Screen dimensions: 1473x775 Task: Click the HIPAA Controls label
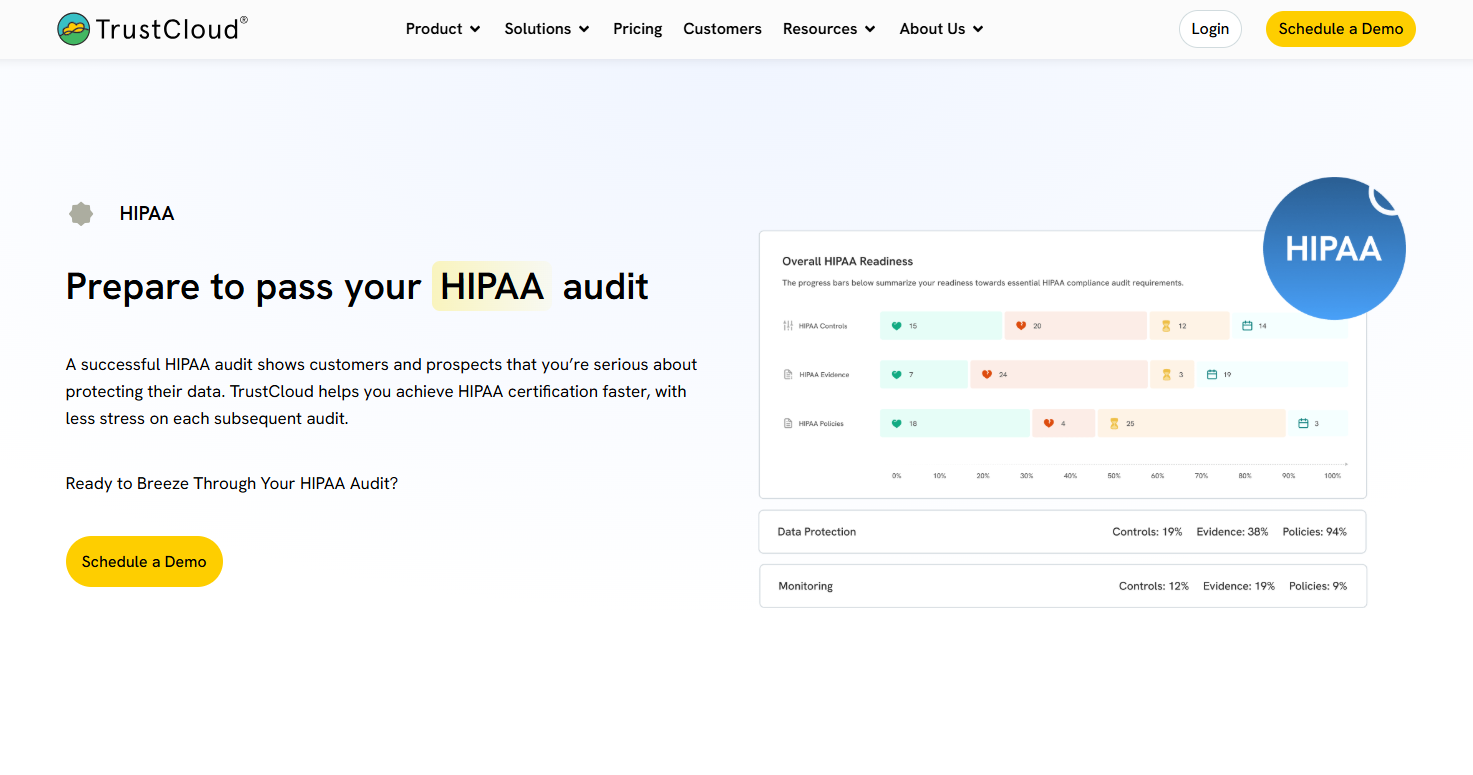click(x=823, y=326)
